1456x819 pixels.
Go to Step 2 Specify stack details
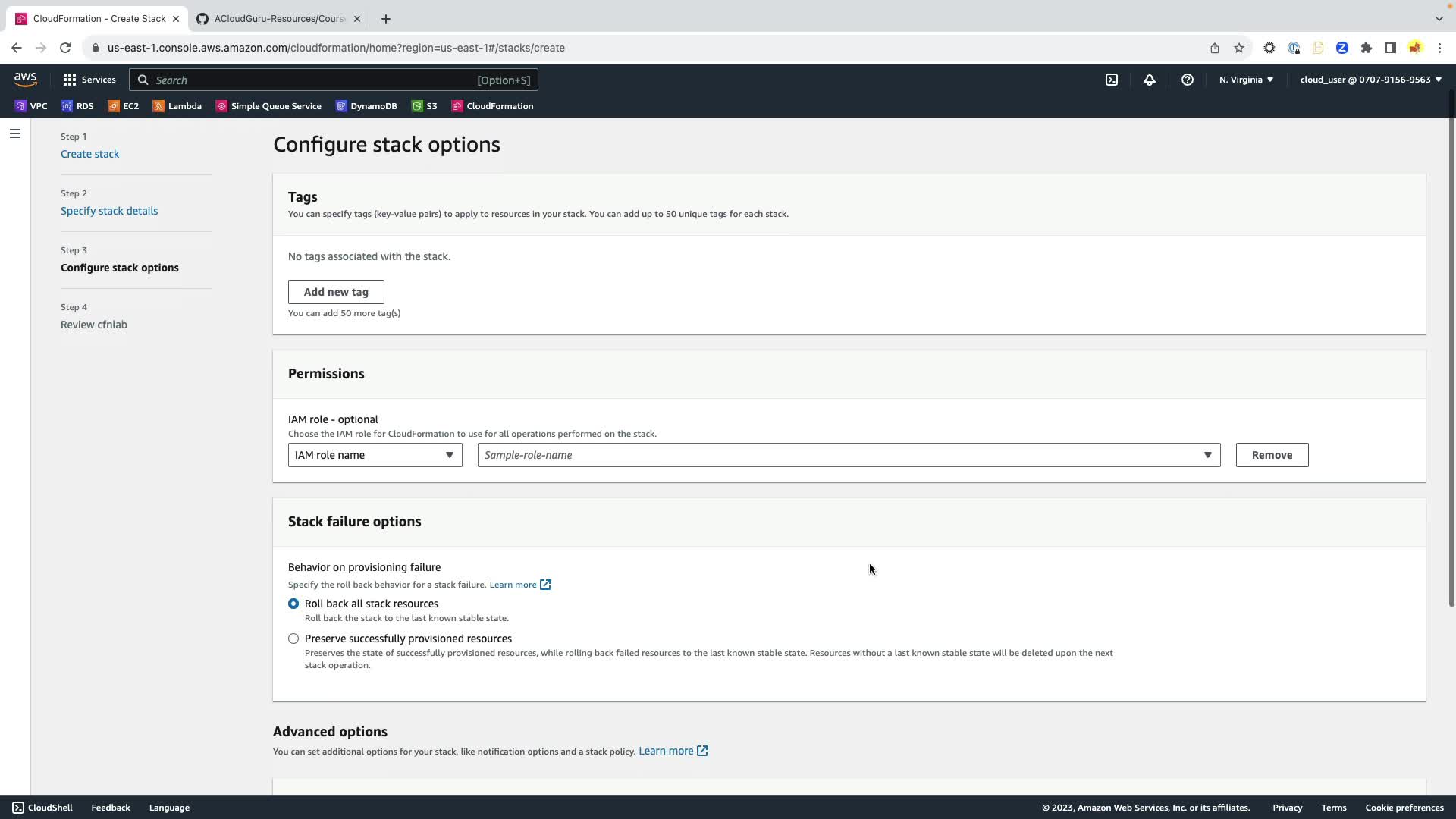pos(109,211)
